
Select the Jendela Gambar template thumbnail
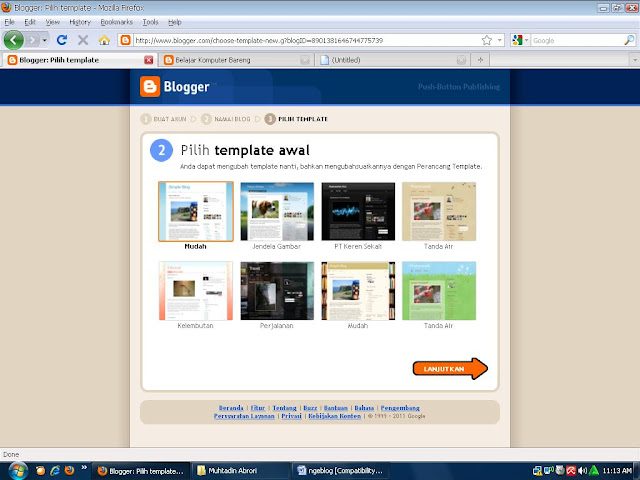pyautogui.click(x=277, y=211)
